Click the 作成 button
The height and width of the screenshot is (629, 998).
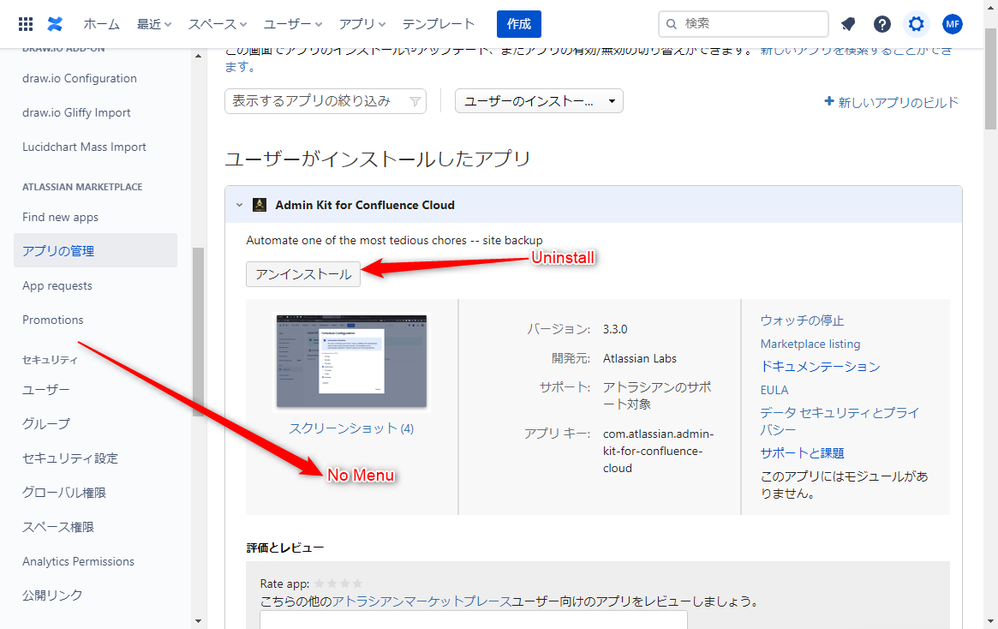click(x=519, y=24)
